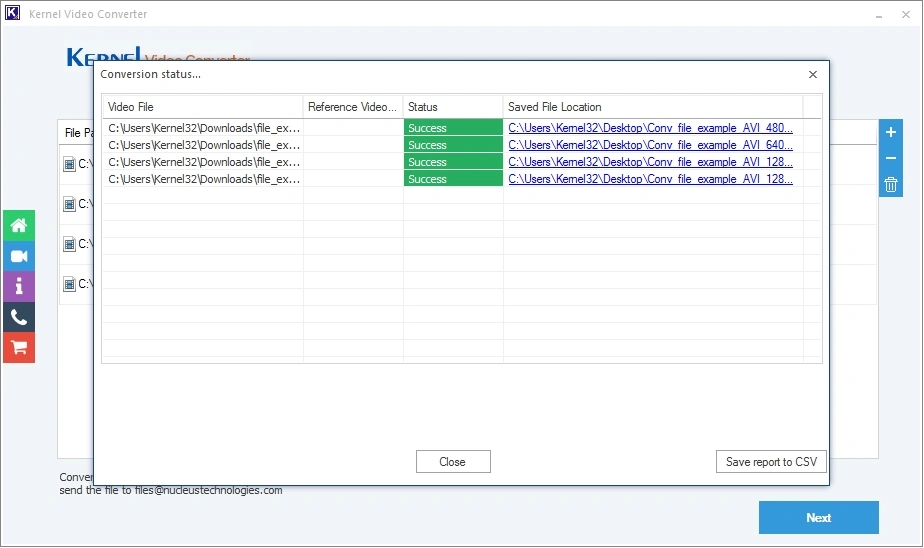Click the Close button
Image resolution: width=924 pixels, height=548 pixels.
point(453,462)
